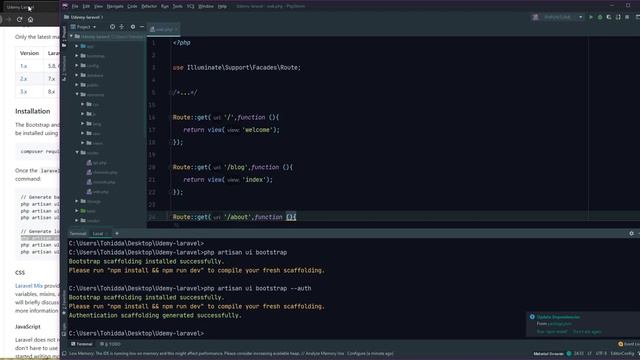The height and width of the screenshot is (360, 640).
Task: Click the Installation heading in browser
Action: (33, 111)
